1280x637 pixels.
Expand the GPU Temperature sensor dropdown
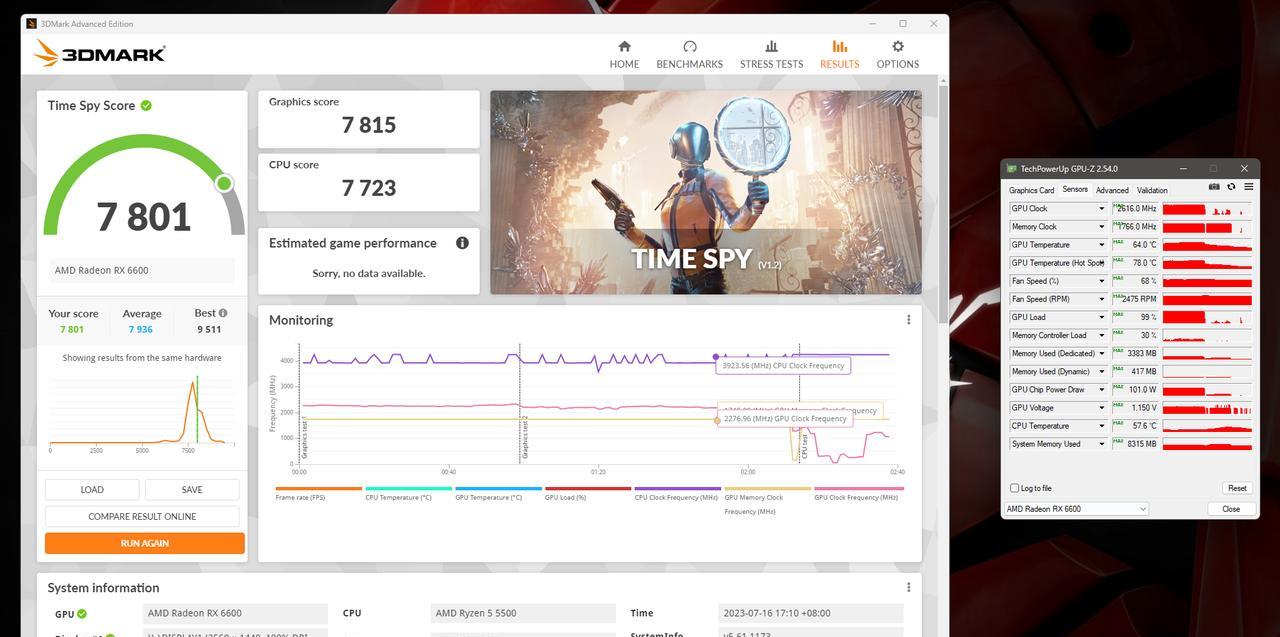click(1102, 245)
